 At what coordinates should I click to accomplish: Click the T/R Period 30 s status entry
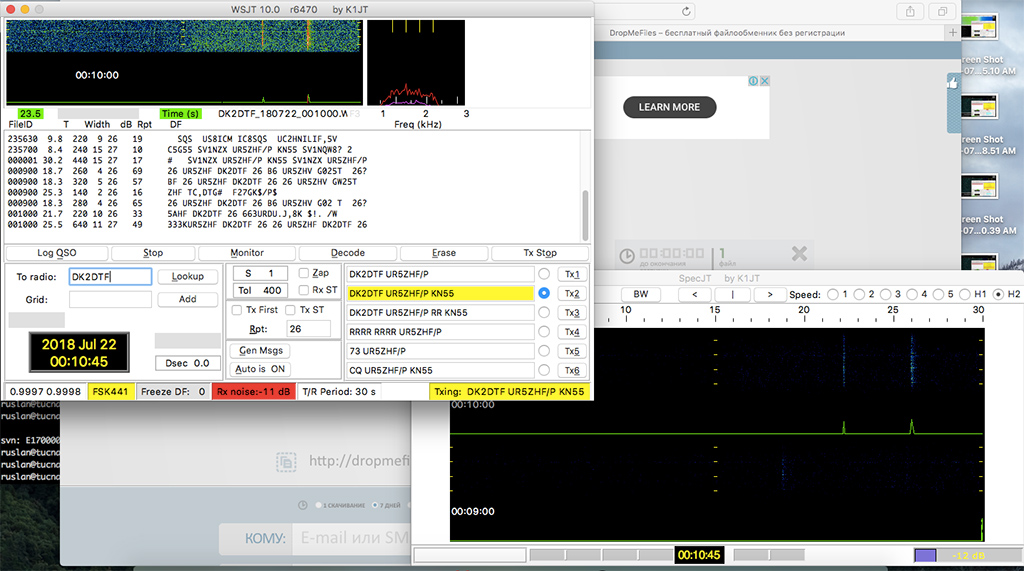pyautogui.click(x=339, y=391)
